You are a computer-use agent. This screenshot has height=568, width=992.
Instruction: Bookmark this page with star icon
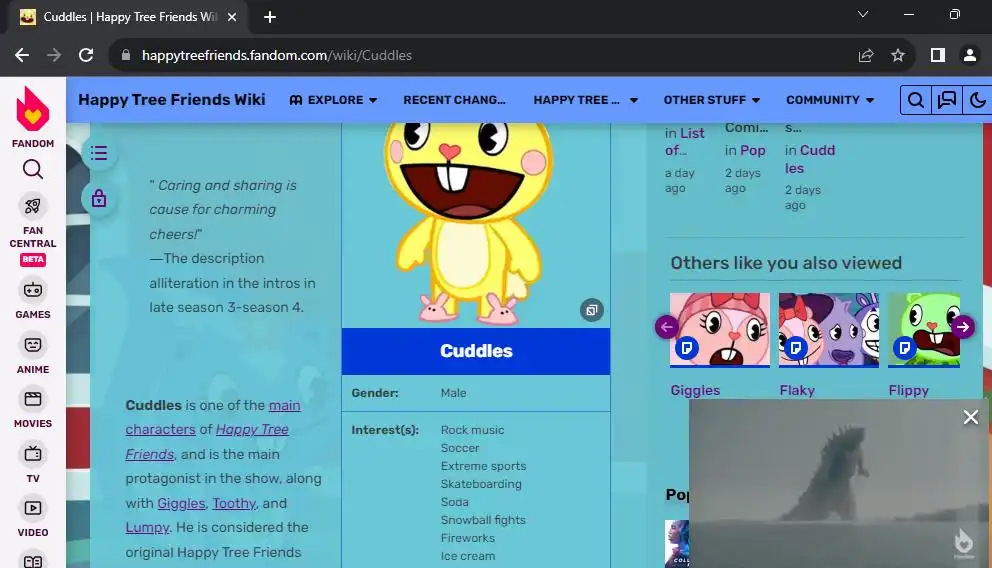(x=897, y=56)
